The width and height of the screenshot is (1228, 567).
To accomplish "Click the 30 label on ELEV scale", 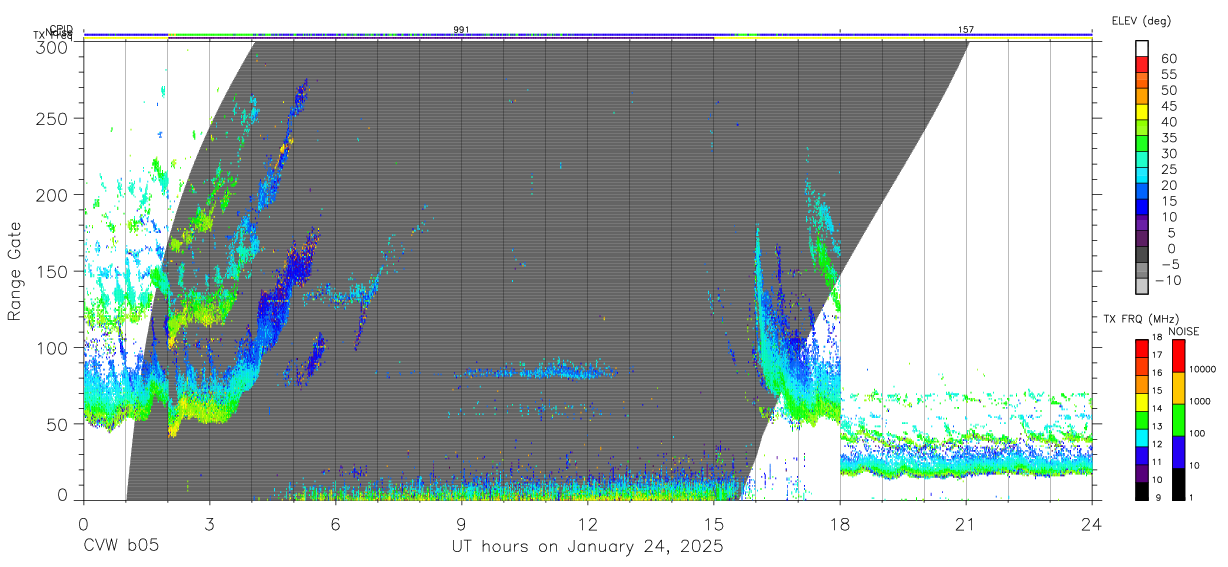I will (1168, 154).
